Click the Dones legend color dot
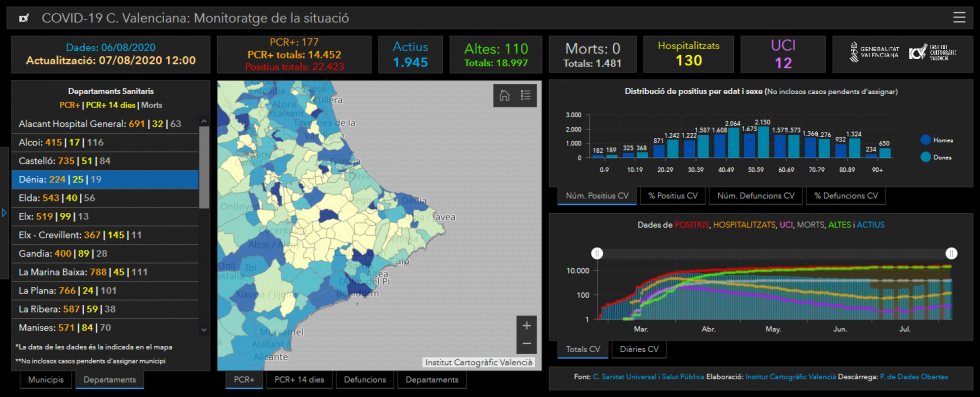Screen dimensions: 980x397 [926, 158]
